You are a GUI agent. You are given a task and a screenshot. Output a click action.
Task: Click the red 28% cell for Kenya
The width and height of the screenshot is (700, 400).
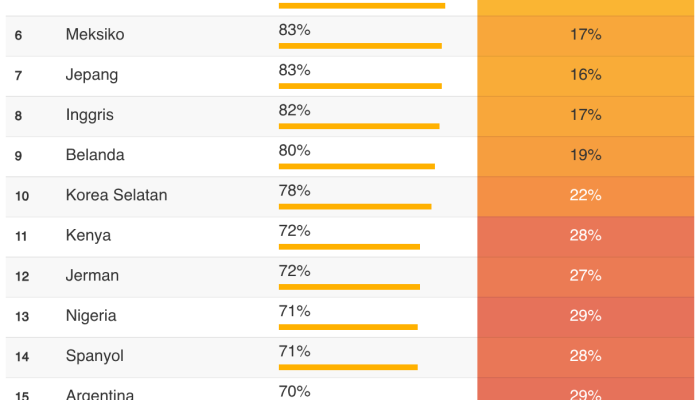[586, 235]
